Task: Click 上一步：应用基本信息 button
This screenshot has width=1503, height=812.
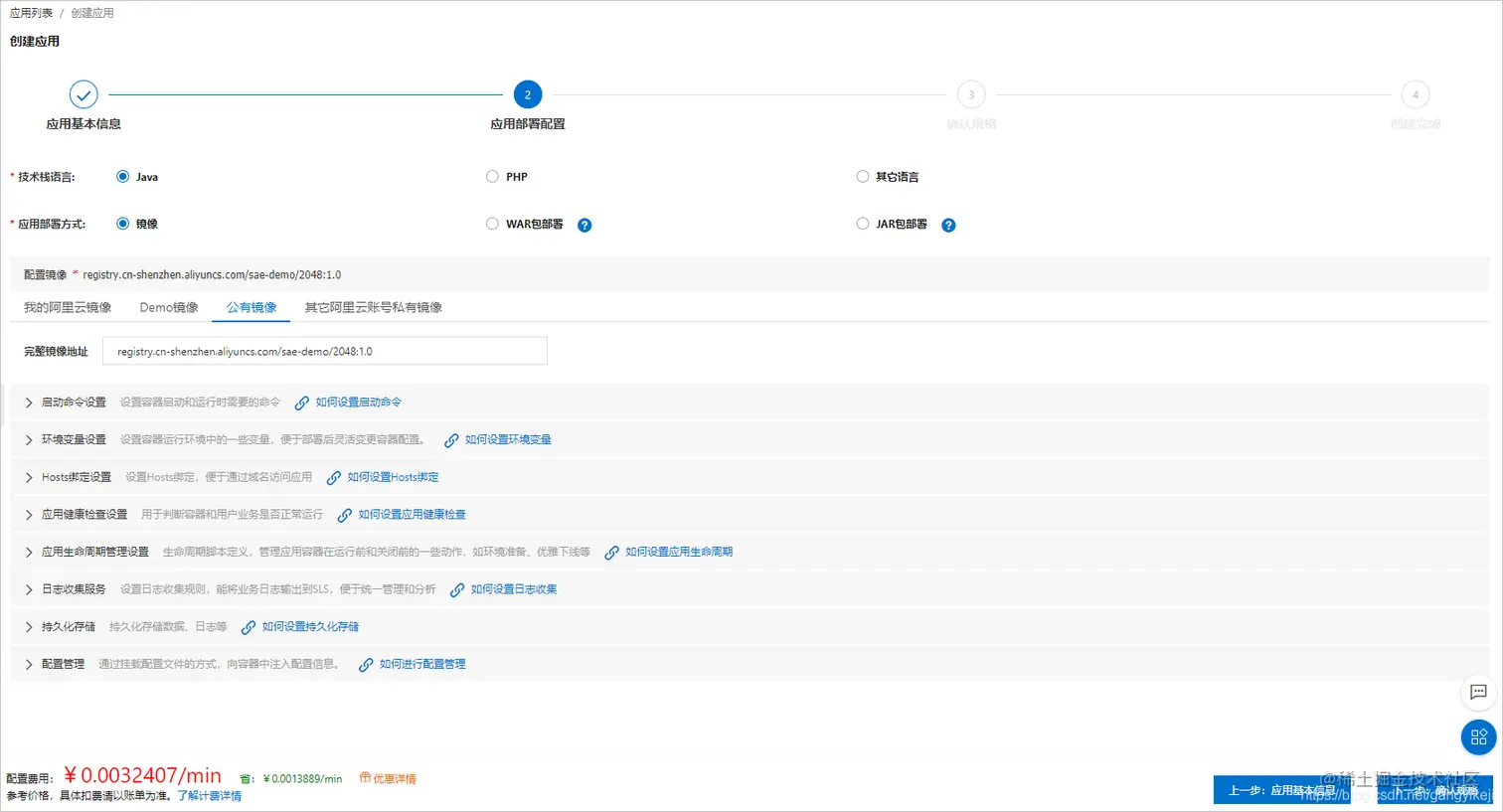Action: 1282,790
